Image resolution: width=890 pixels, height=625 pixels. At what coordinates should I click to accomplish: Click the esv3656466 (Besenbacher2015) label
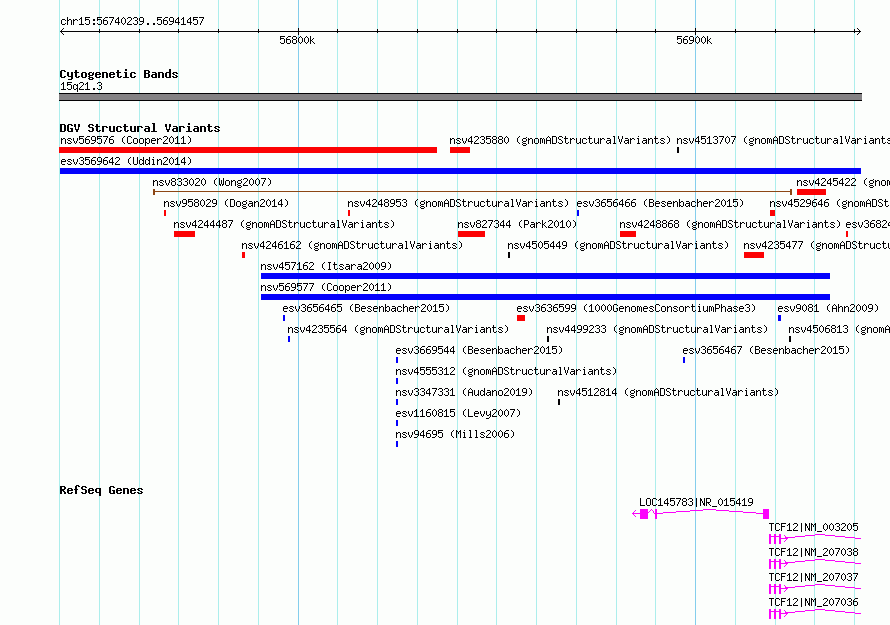[660, 203]
